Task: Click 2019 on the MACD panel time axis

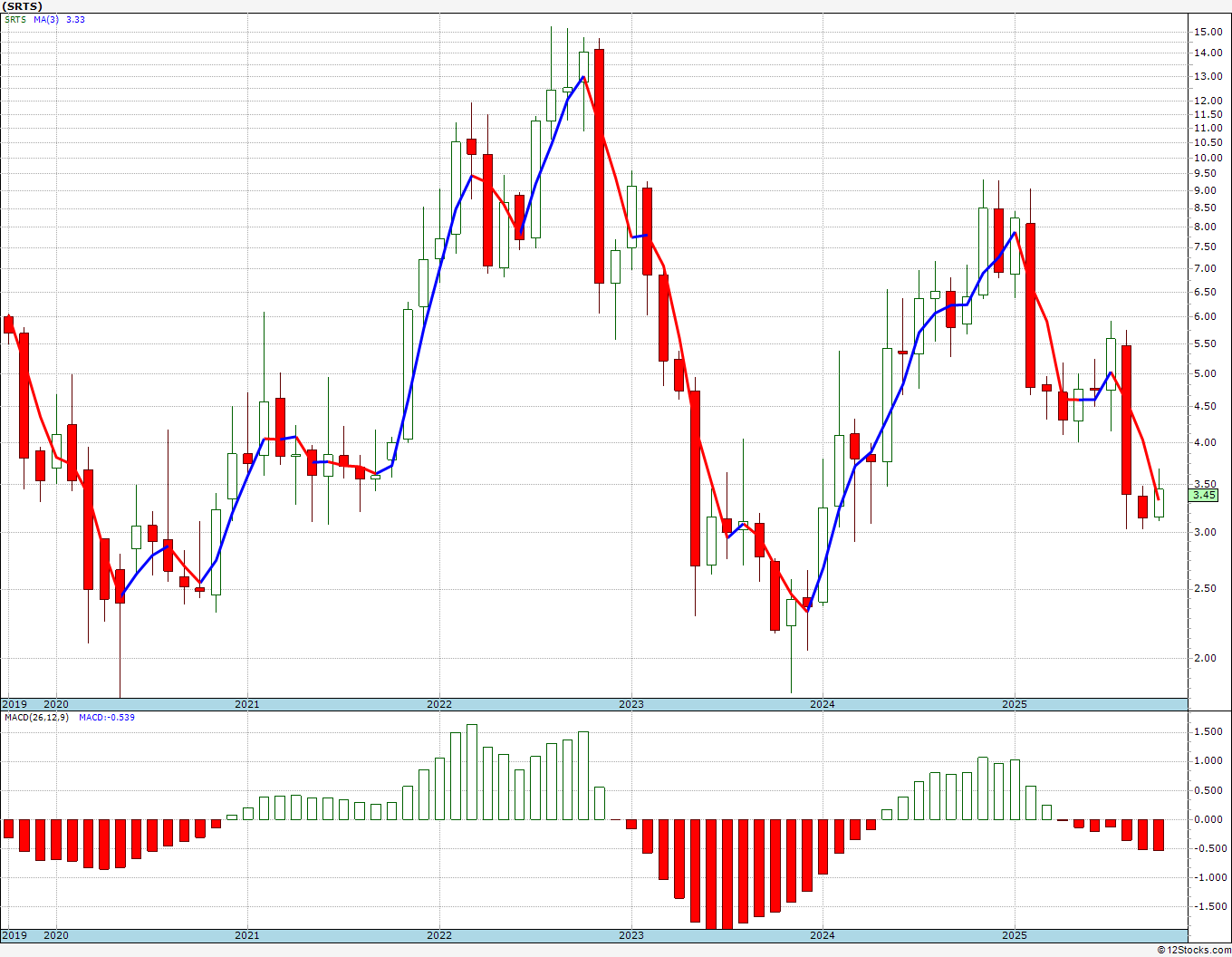Action: tap(14, 935)
